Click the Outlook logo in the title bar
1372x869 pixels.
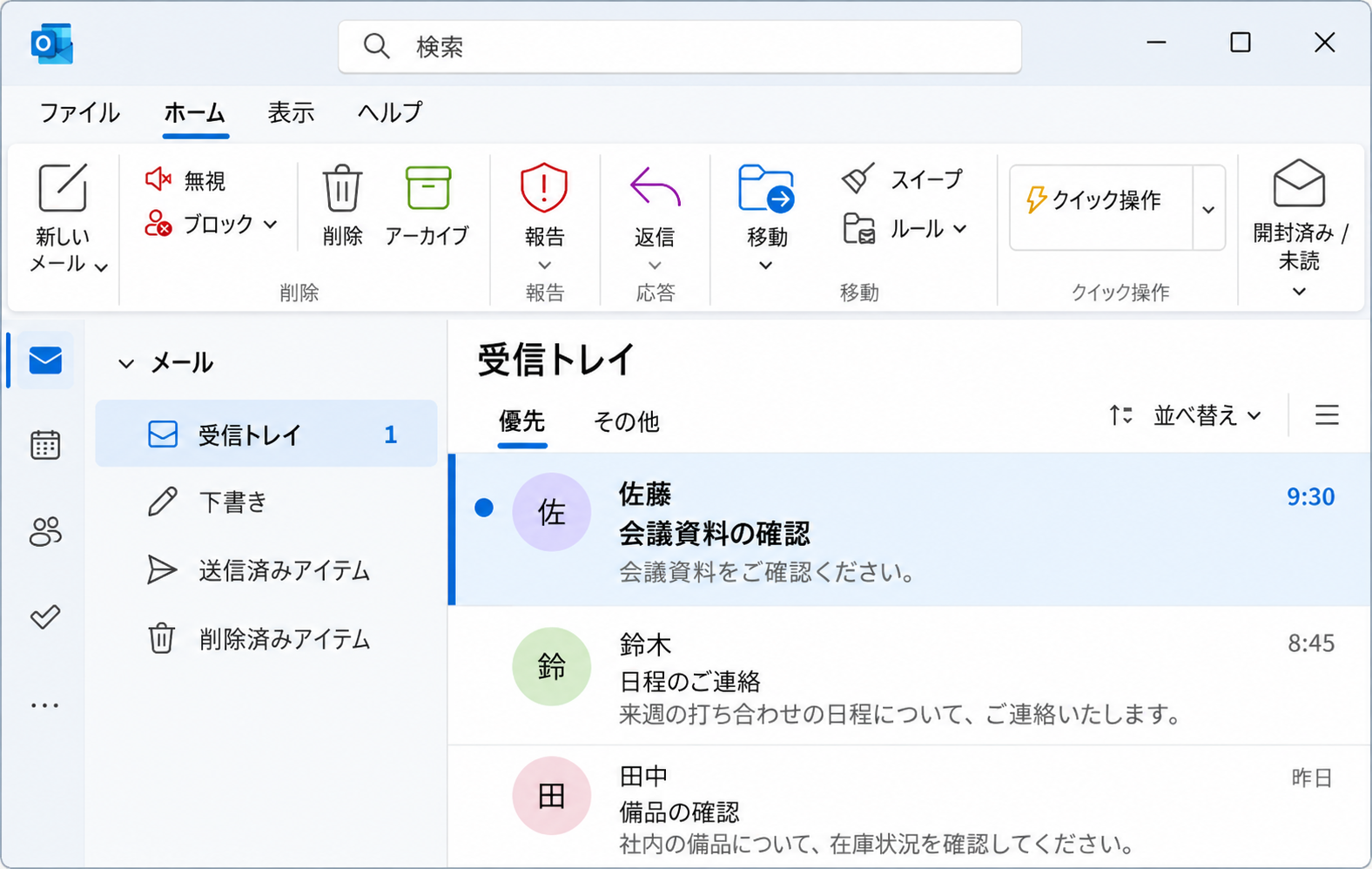pyautogui.click(x=51, y=44)
